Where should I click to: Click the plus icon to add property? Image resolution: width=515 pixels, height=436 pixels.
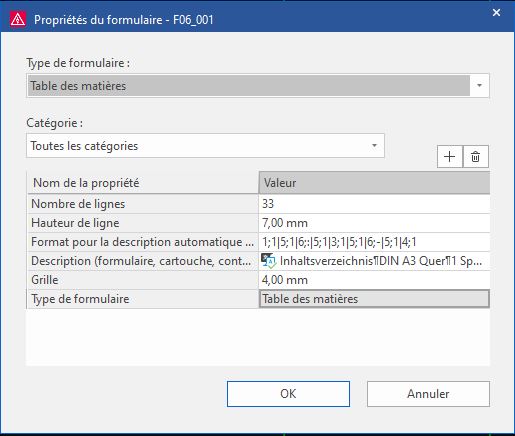point(450,156)
